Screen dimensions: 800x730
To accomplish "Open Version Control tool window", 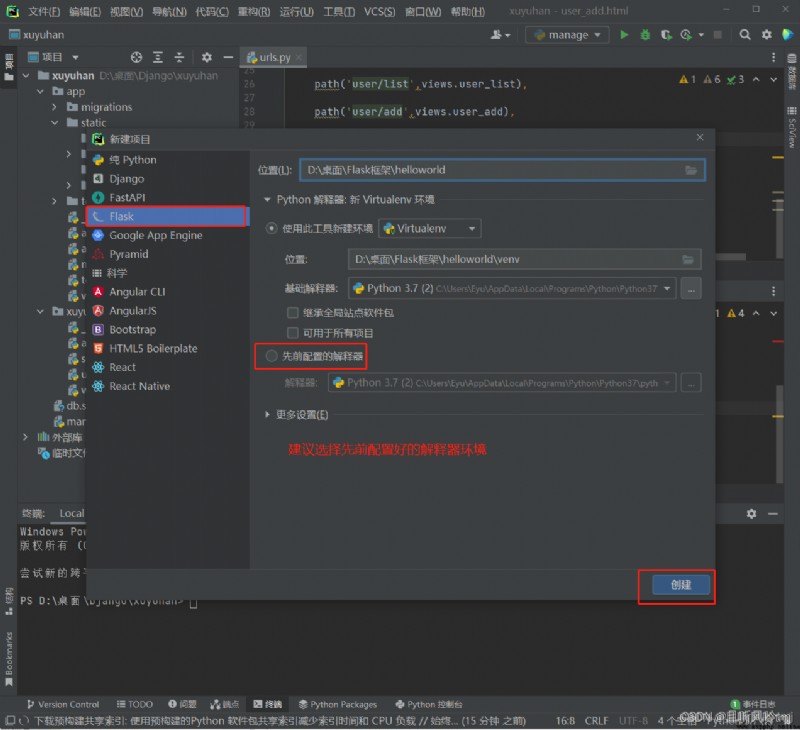I will [63, 704].
